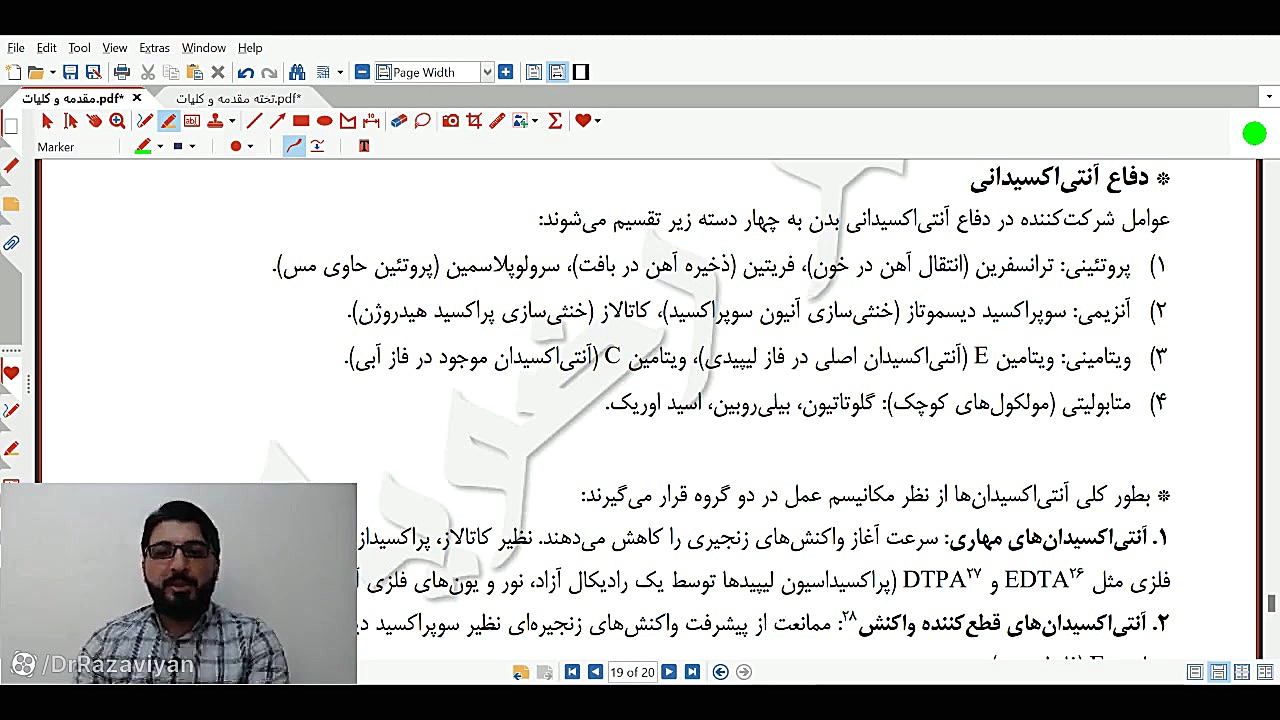Click the page number field 19 of 20
The height and width of the screenshot is (720, 1280).
coord(632,672)
